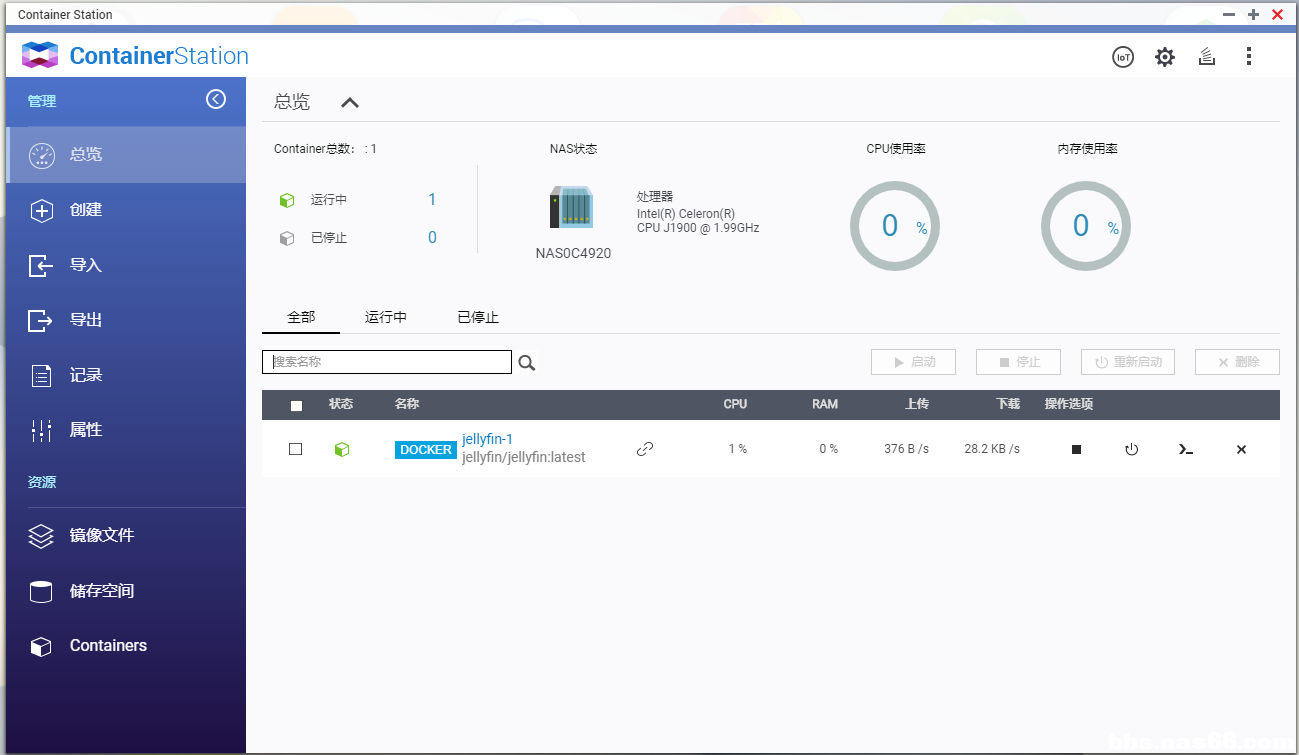Click the search magnifier icon
The width and height of the screenshot is (1299, 755).
[x=527, y=363]
